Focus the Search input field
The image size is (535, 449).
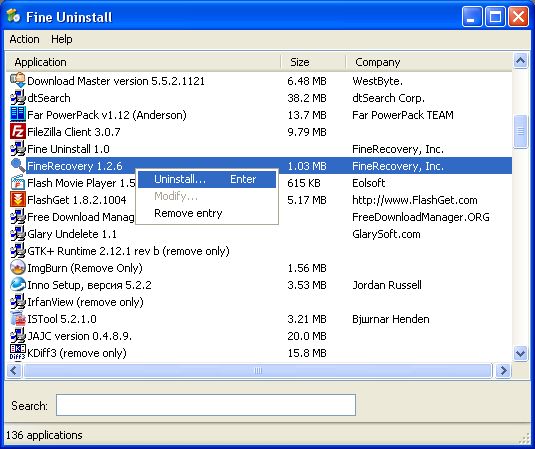pyautogui.click(x=206, y=405)
